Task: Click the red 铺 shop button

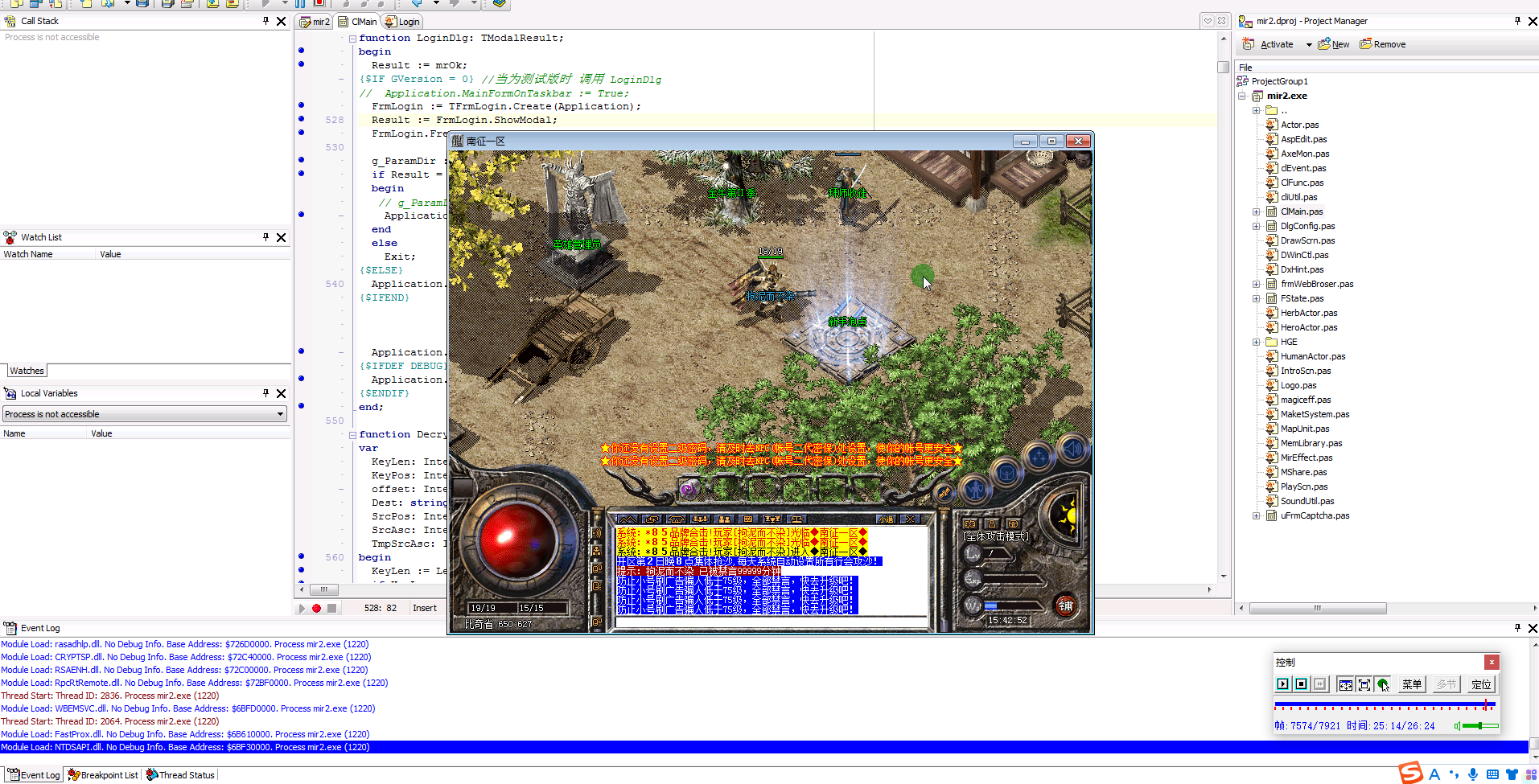Action: coord(1065,605)
